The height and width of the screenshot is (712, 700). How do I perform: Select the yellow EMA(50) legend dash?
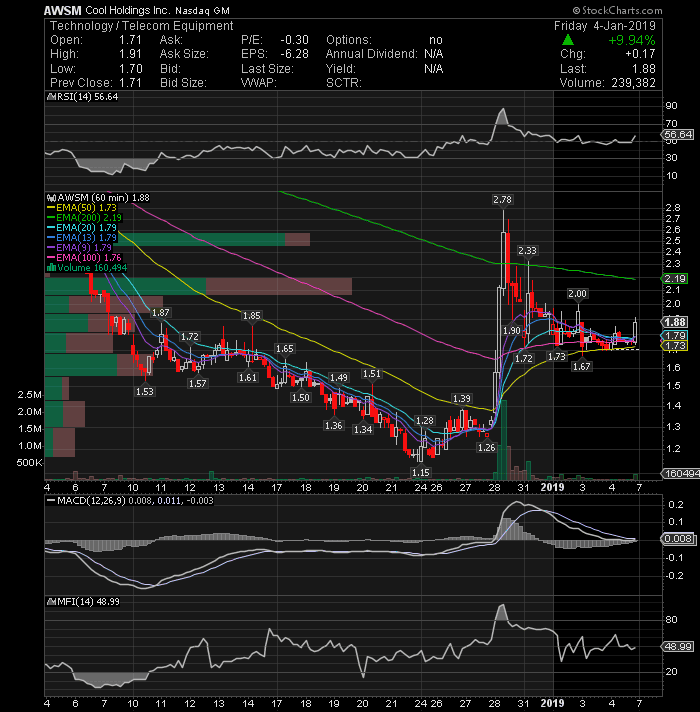(51, 208)
